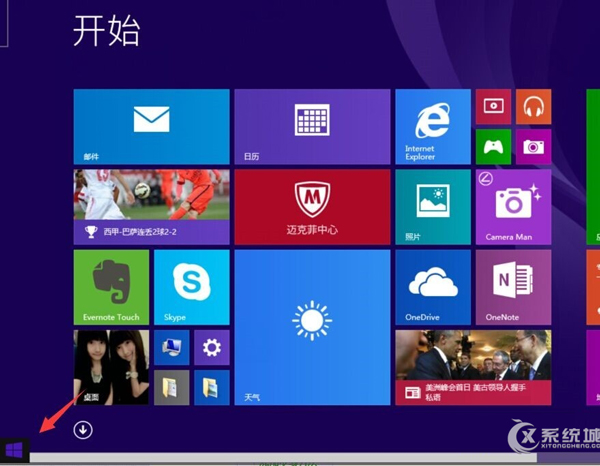Open the Desktop (桌面) tile
600x466 pixels.
click(111, 368)
